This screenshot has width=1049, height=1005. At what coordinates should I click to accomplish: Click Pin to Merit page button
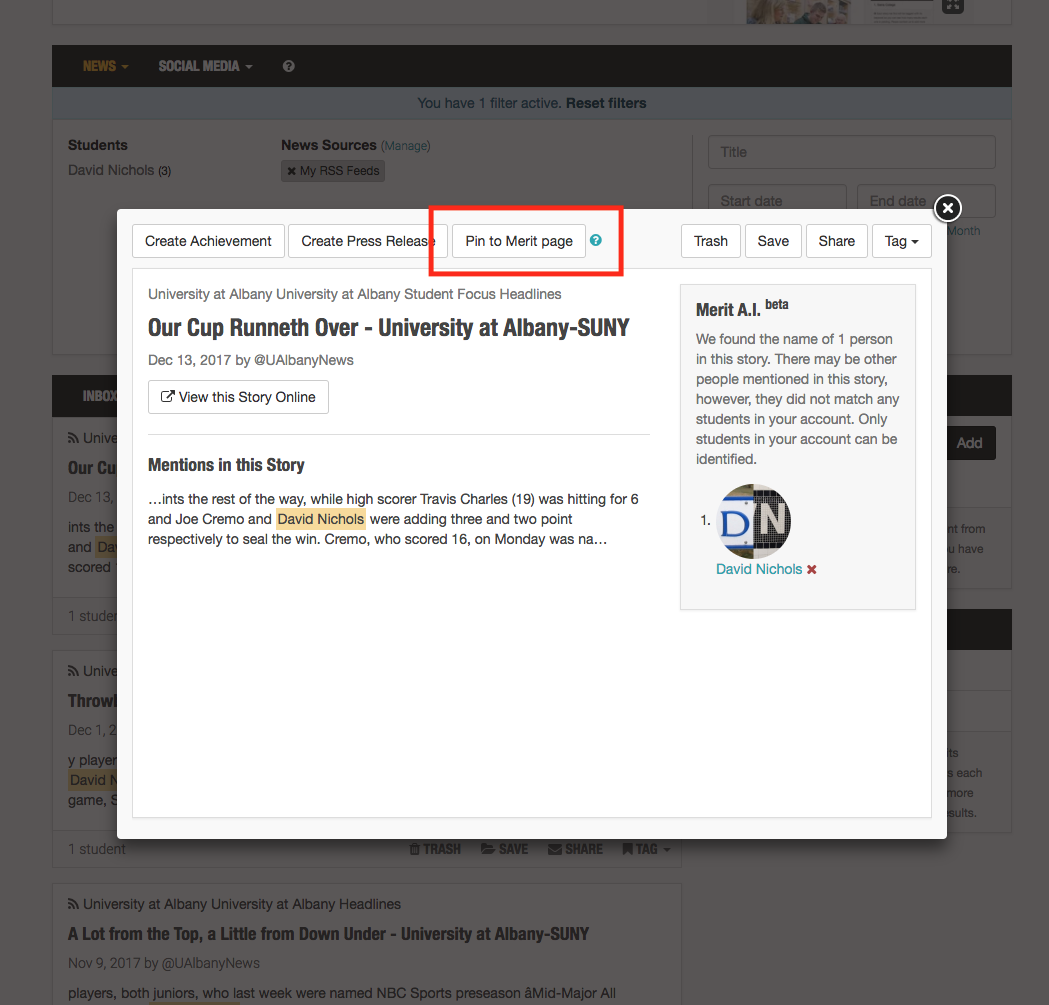coord(519,241)
